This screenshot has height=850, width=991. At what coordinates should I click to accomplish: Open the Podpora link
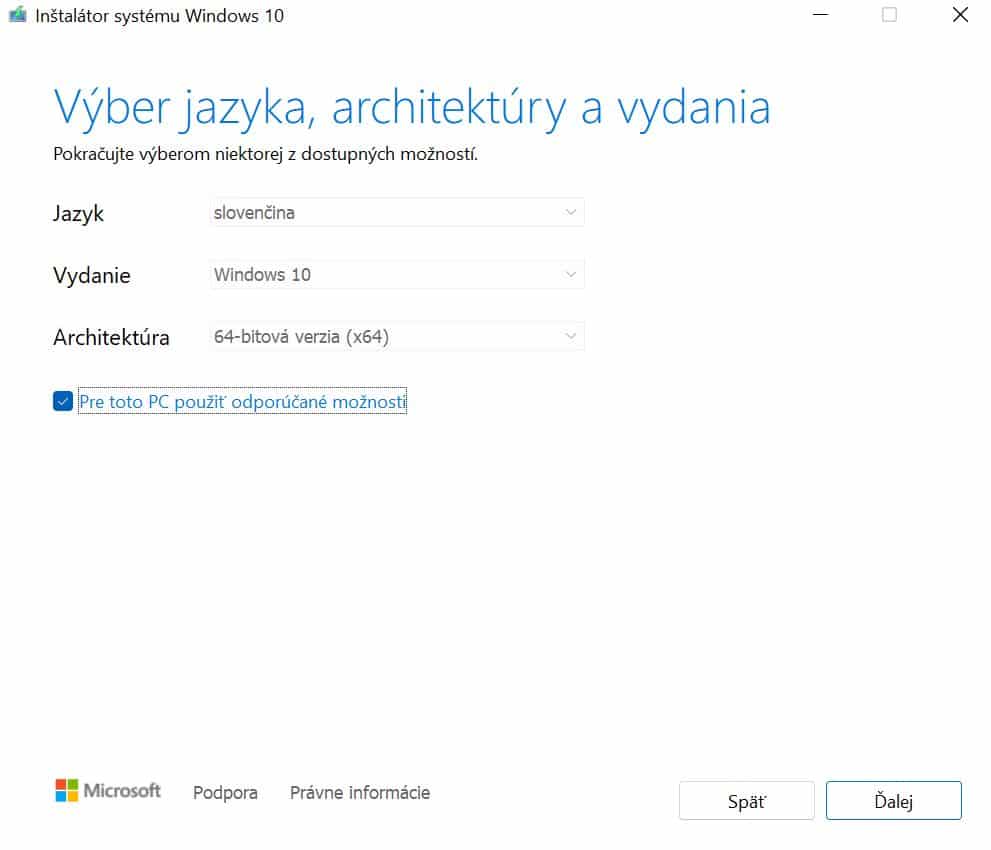click(225, 792)
